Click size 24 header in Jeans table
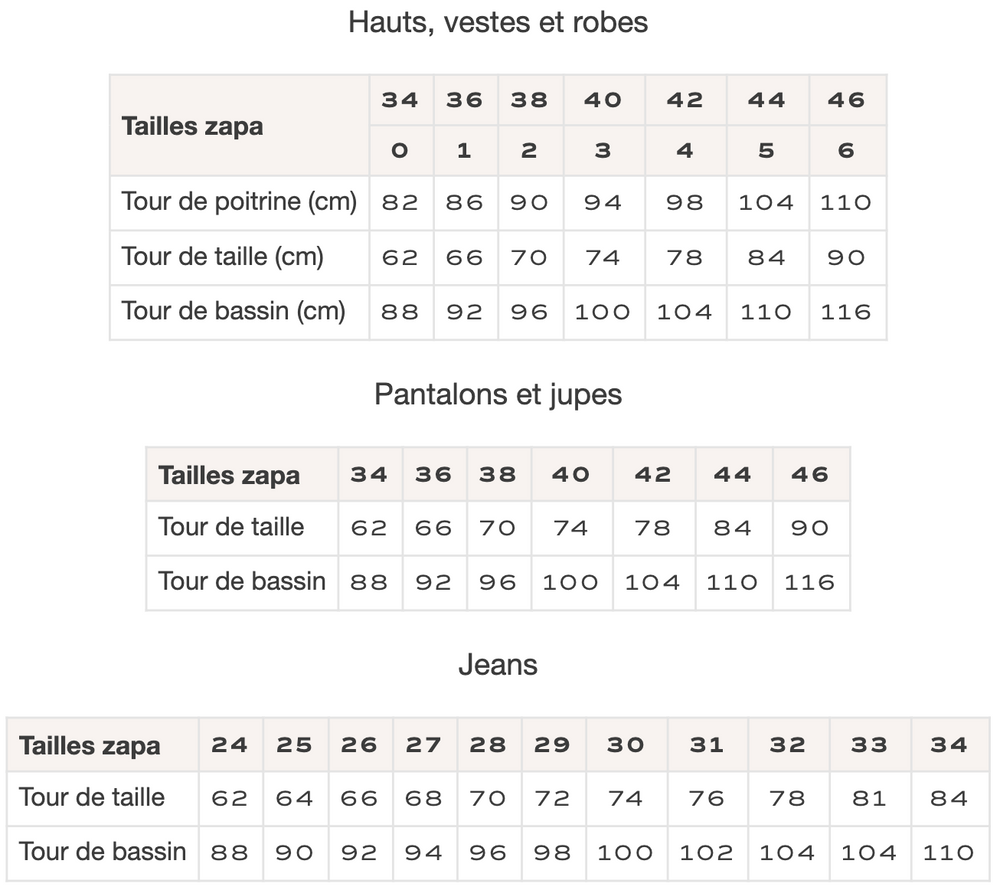This screenshot has width=1000, height=890. click(230, 745)
